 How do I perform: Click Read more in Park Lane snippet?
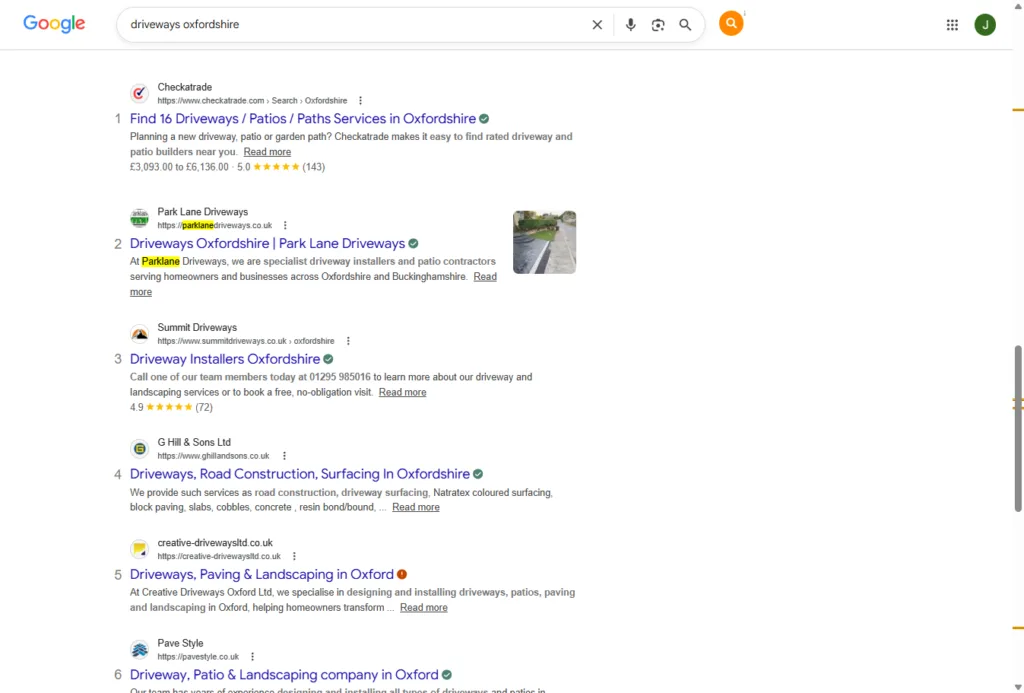[485, 277]
